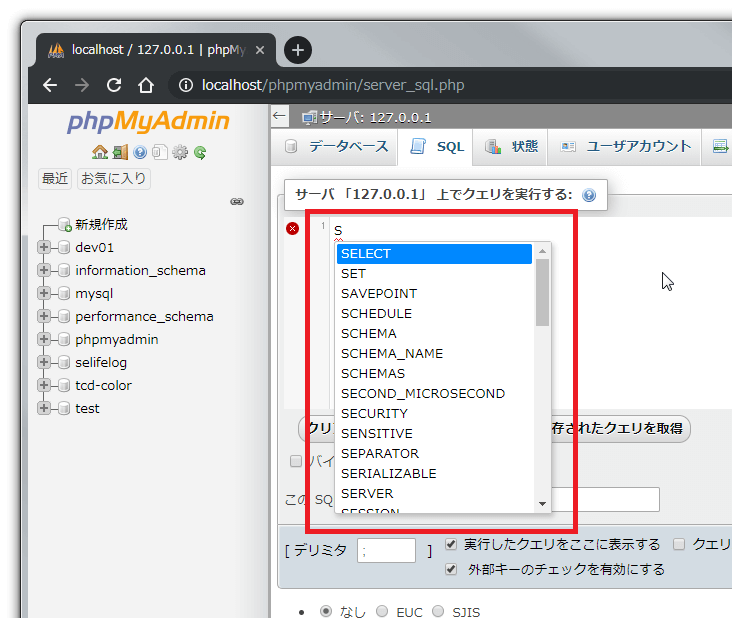Toggle the show executed query here checkbox
Viewport: 732px width, 618px height.
[451, 545]
